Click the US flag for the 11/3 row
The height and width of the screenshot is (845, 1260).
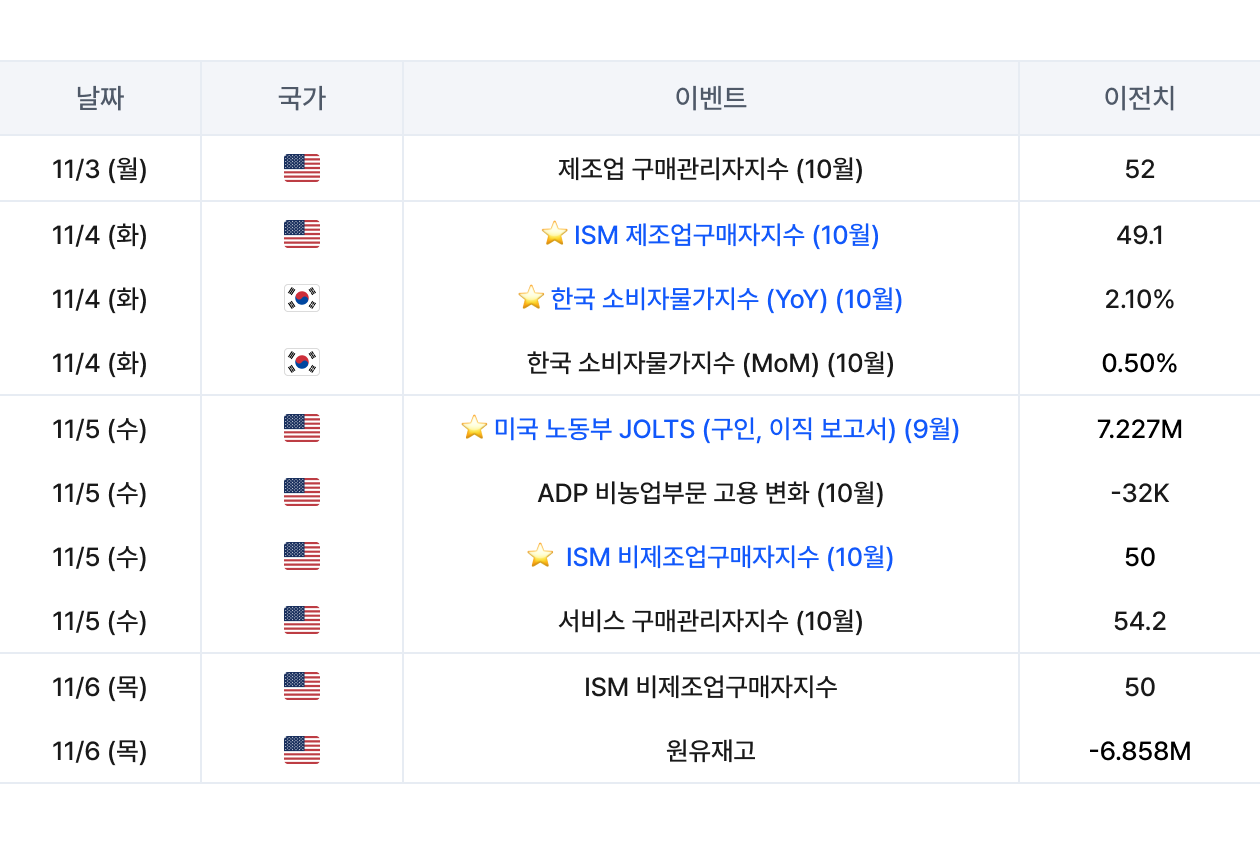point(301,169)
